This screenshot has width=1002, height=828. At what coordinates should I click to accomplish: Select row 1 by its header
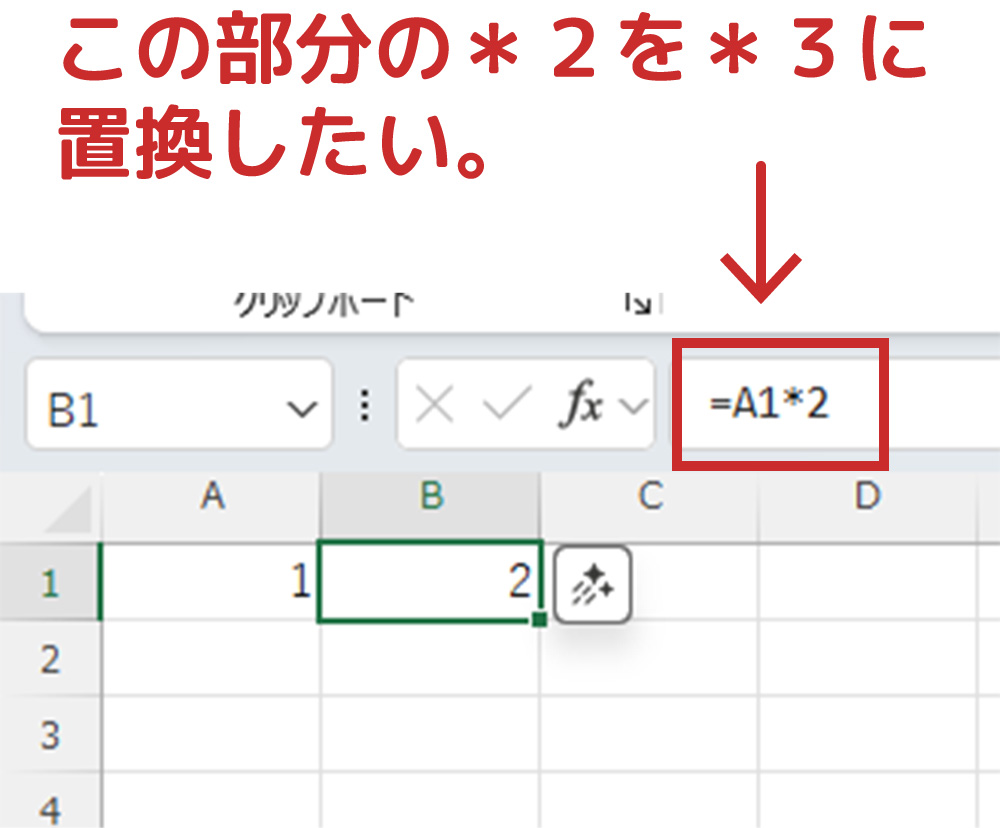pyautogui.click(x=50, y=583)
